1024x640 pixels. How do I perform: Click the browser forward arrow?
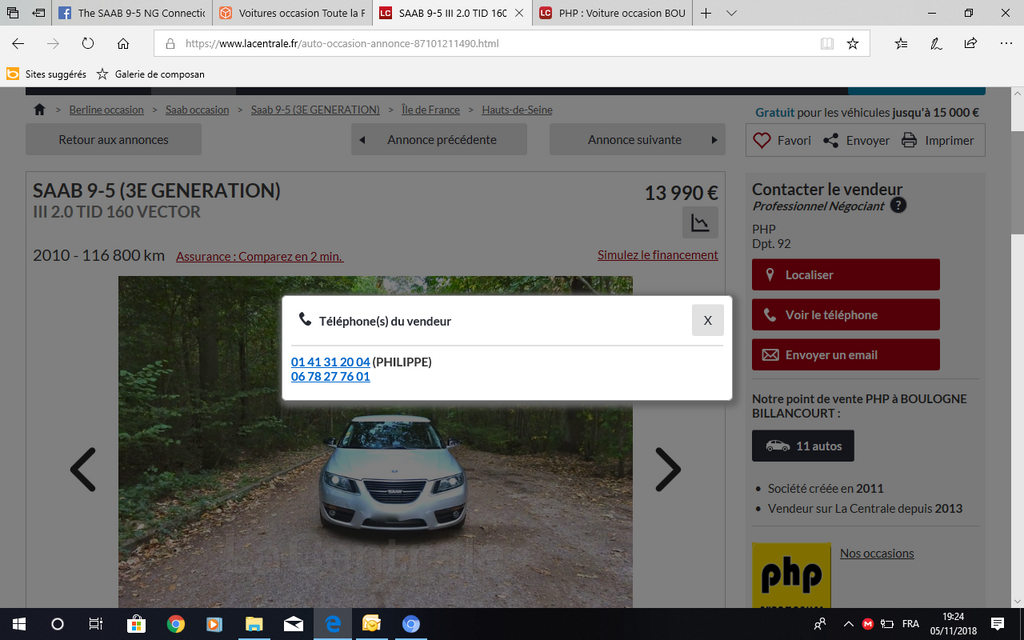coord(53,44)
